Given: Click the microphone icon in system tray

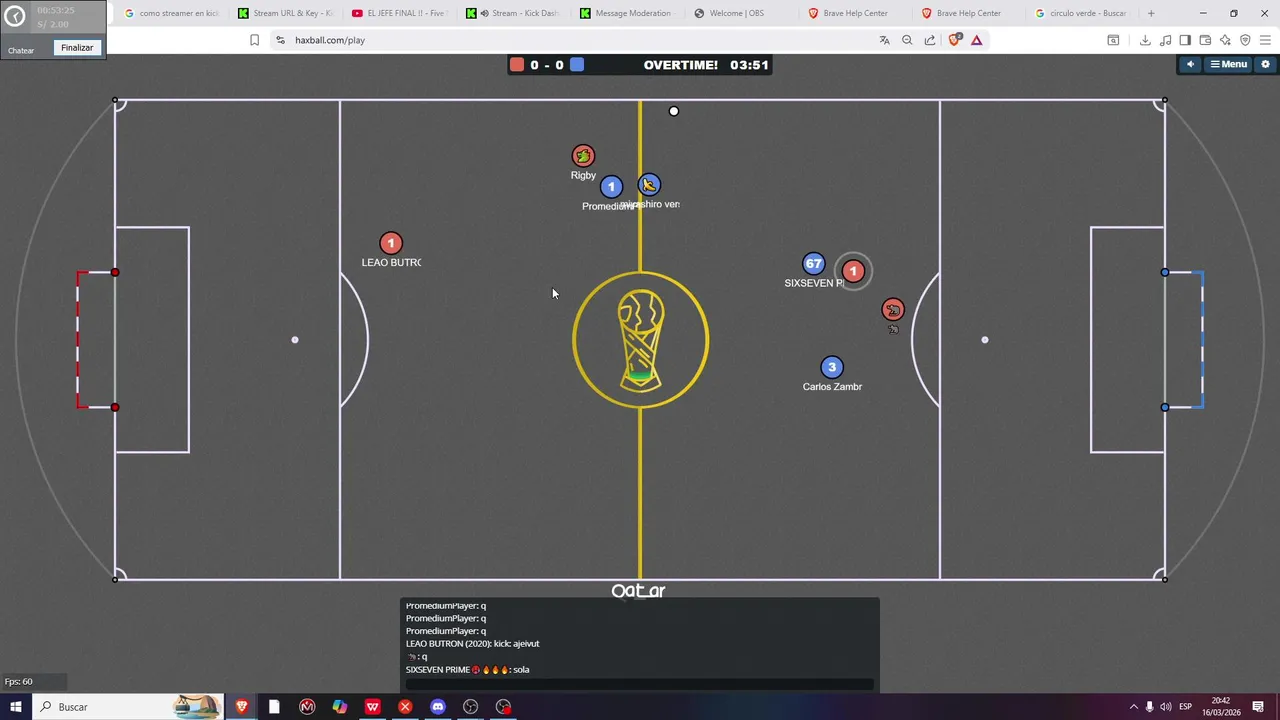Looking at the screenshot, I should (x=1149, y=707).
